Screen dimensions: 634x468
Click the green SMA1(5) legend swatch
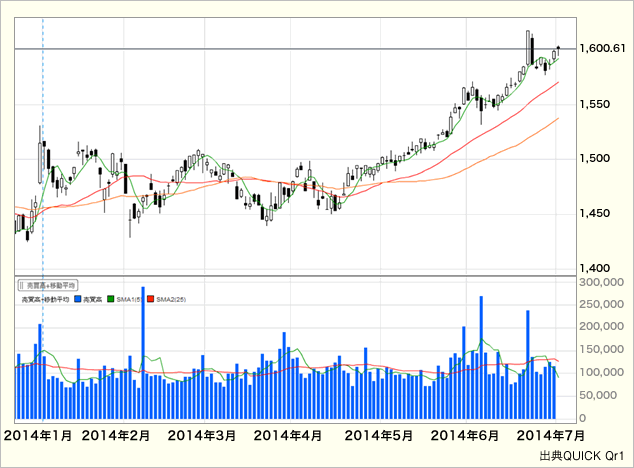[109, 299]
